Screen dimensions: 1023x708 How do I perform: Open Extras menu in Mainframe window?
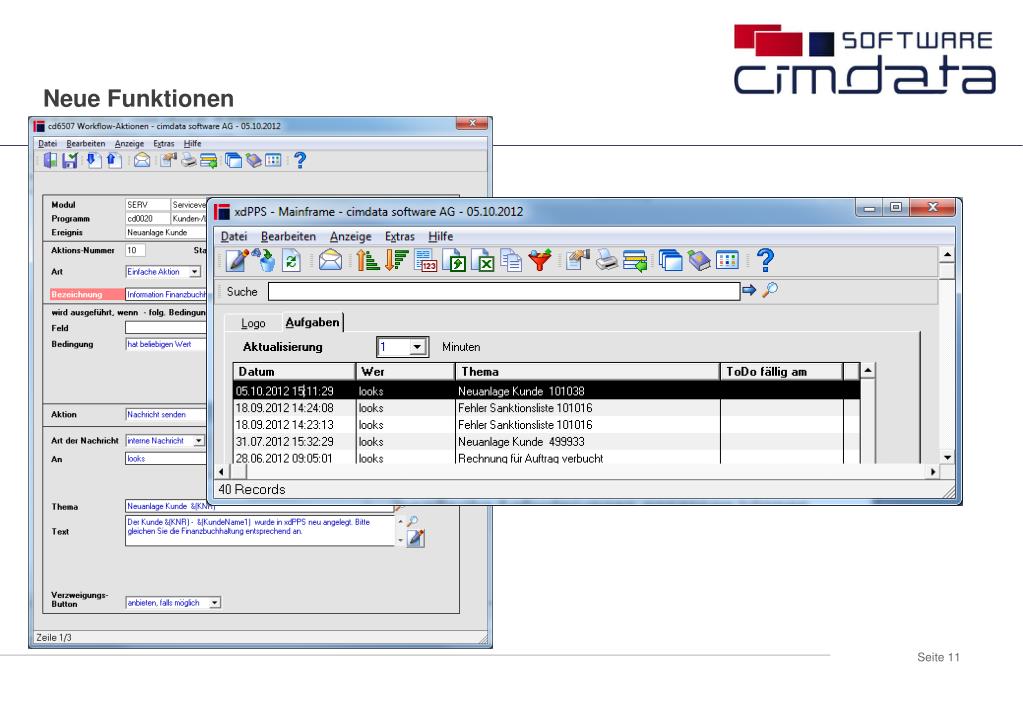pos(399,236)
